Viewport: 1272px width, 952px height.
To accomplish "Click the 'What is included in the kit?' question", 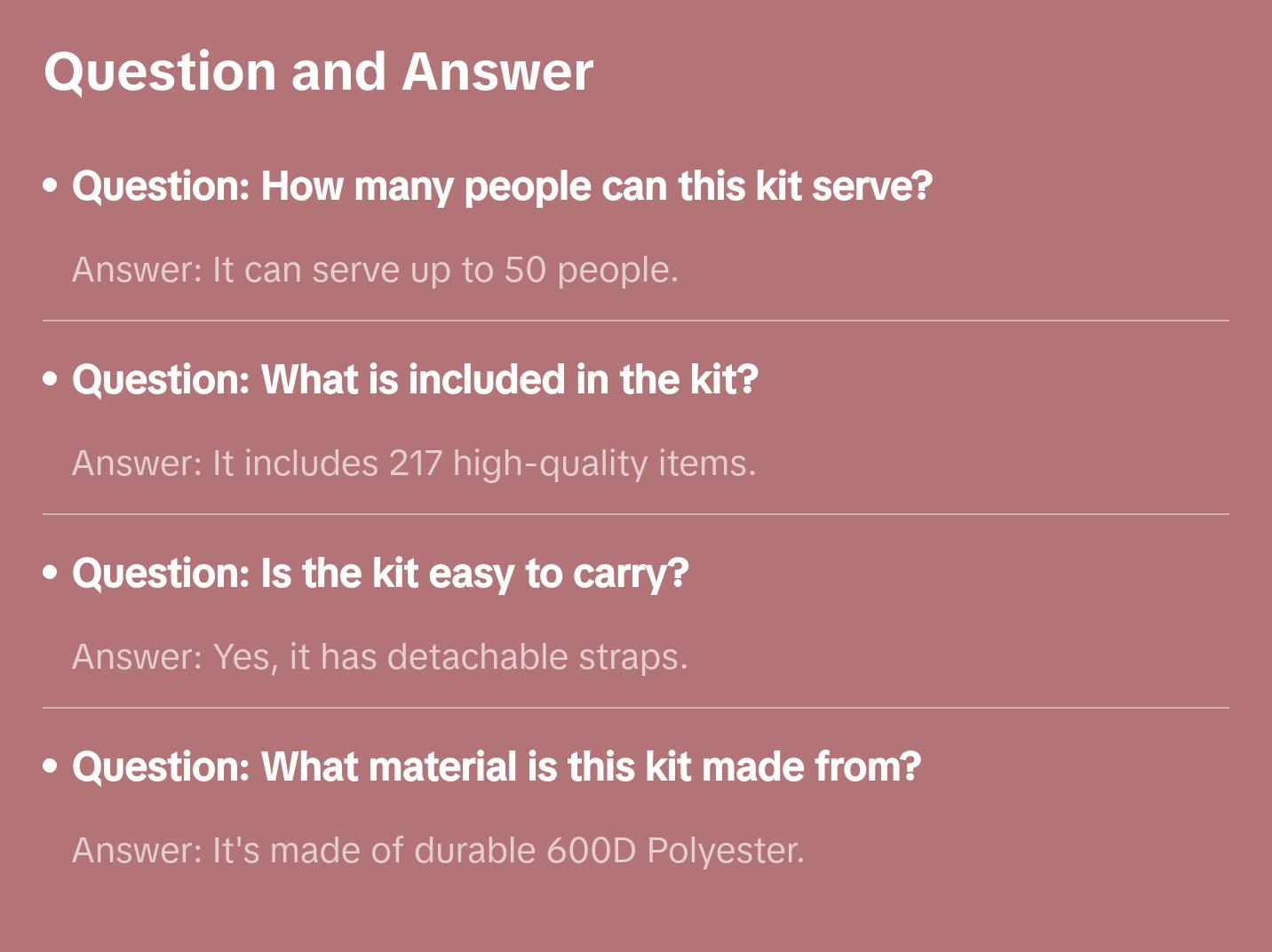I will pyautogui.click(x=415, y=380).
